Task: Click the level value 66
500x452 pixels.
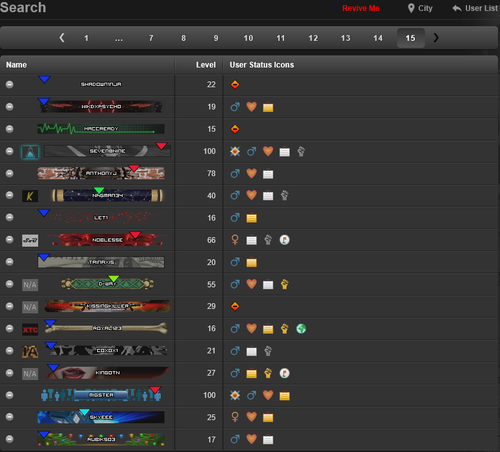Action: coord(211,240)
